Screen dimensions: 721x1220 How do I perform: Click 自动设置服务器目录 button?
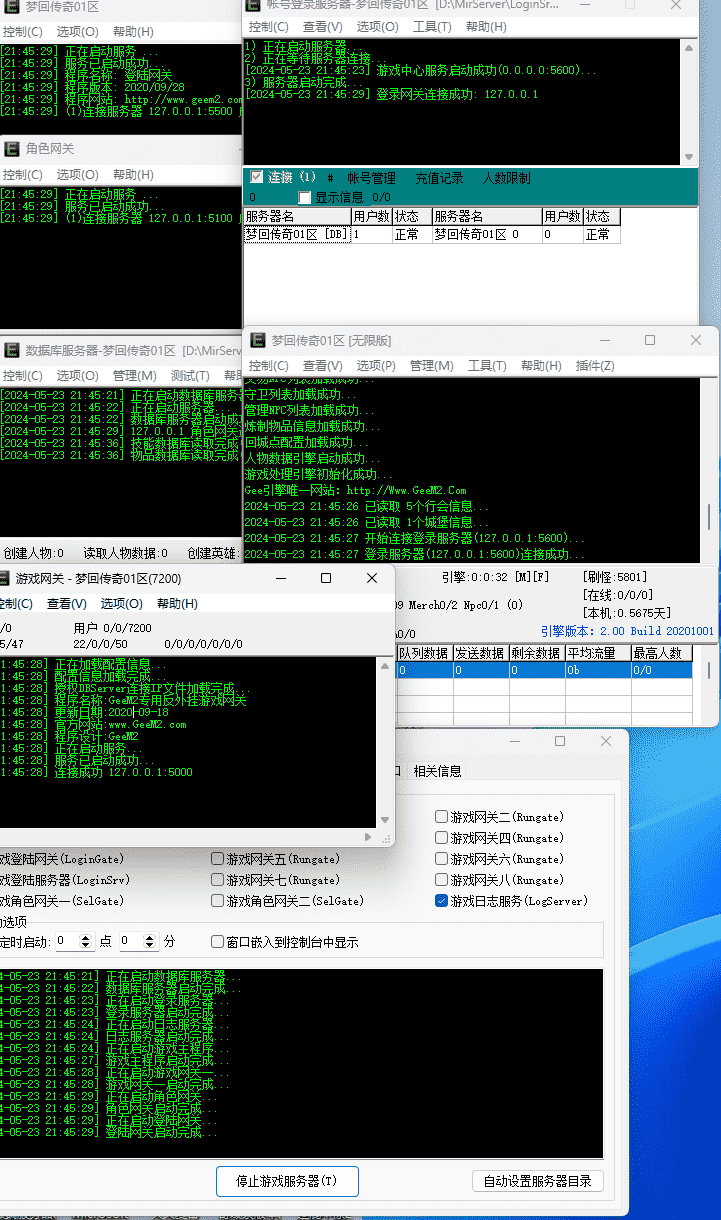coord(538,1181)
